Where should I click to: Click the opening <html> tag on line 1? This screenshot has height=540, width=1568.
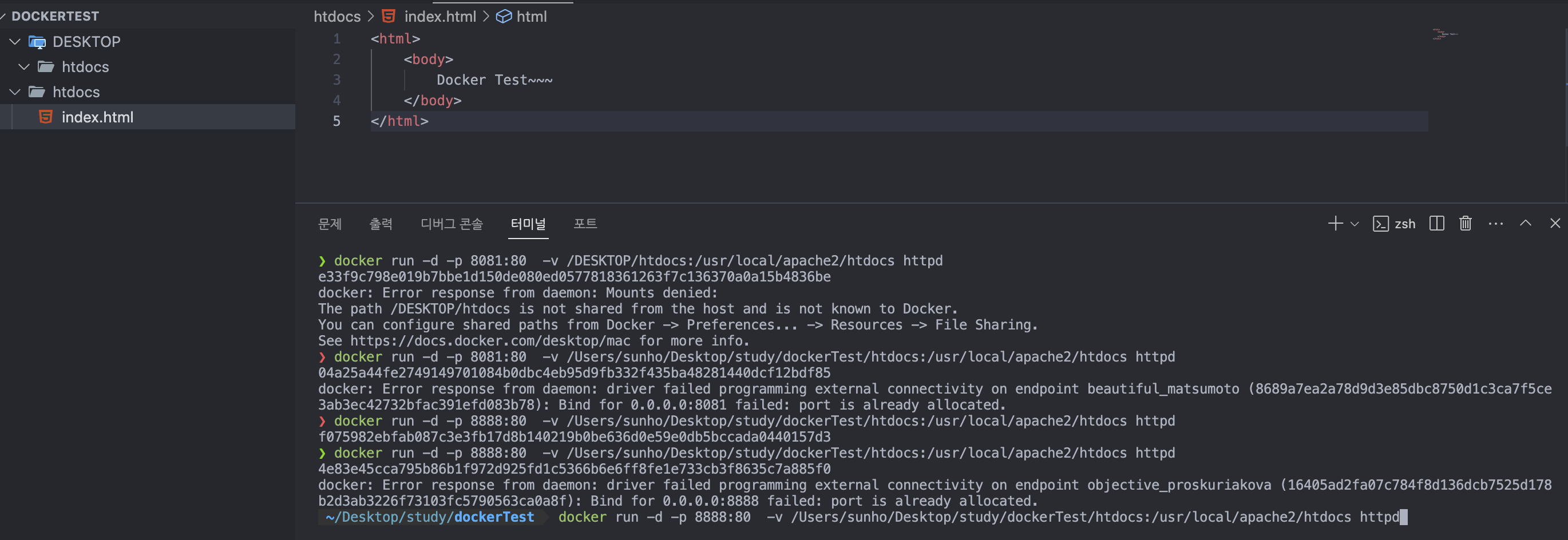click(x=395, y=39)
